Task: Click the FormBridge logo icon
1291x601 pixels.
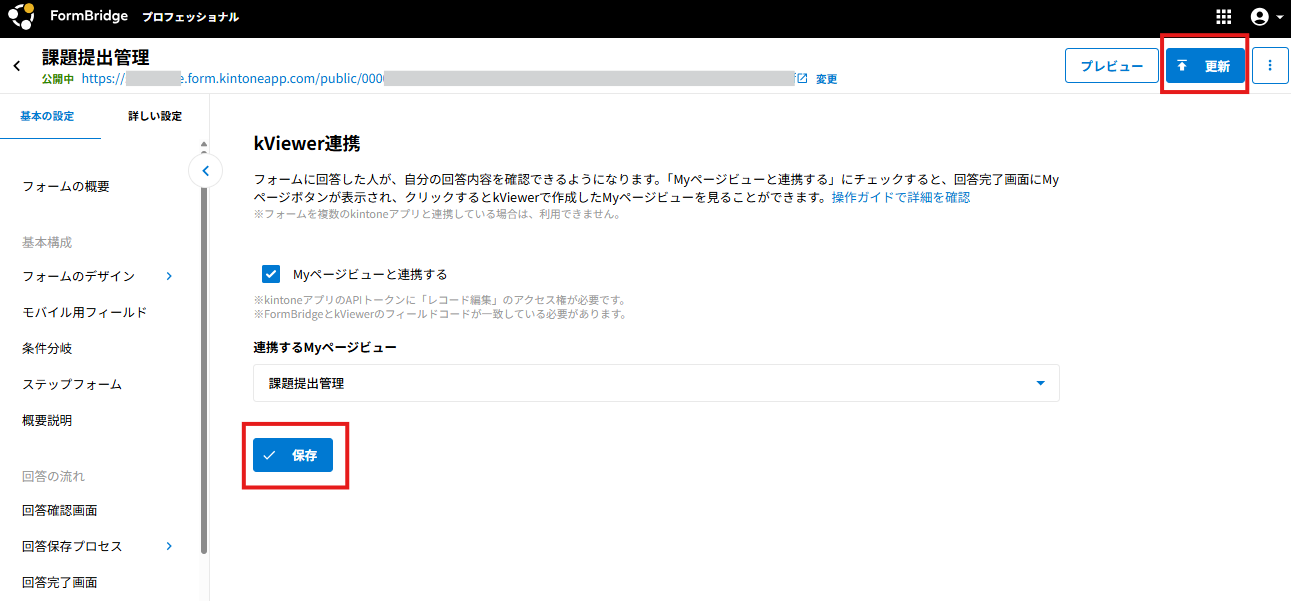Action: coord(21,17)
